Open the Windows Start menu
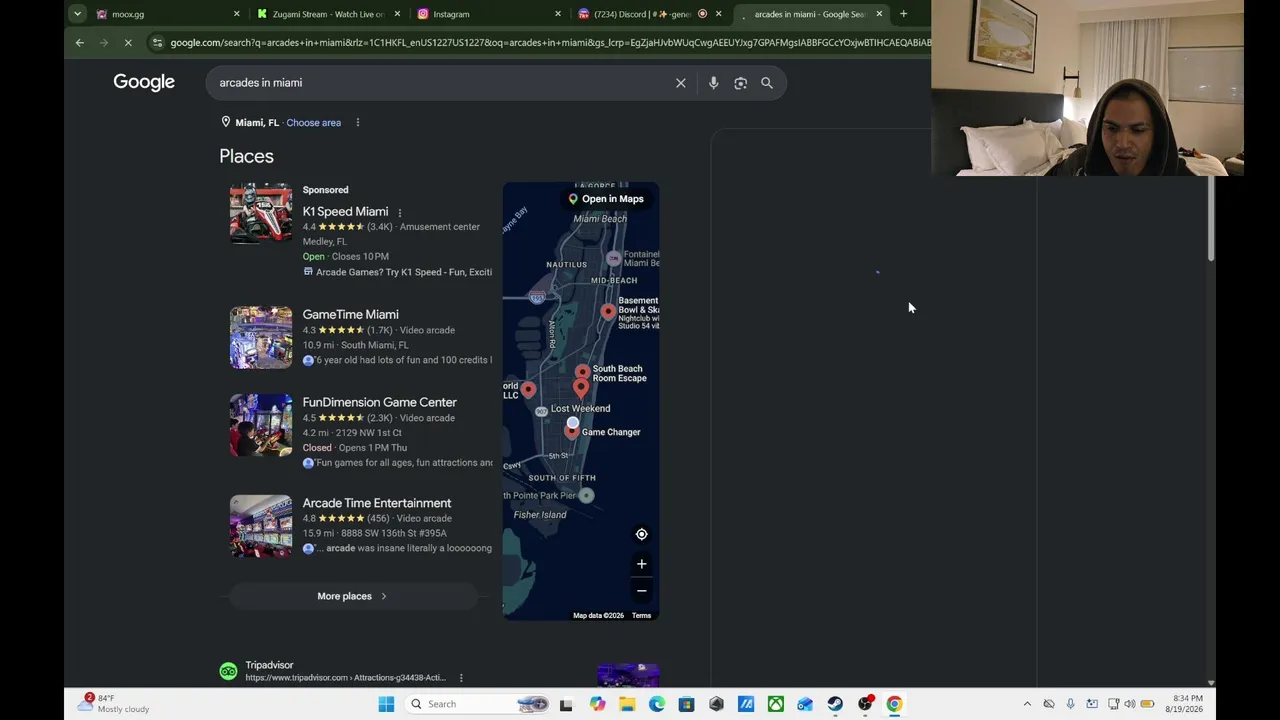 coord(386,704)
